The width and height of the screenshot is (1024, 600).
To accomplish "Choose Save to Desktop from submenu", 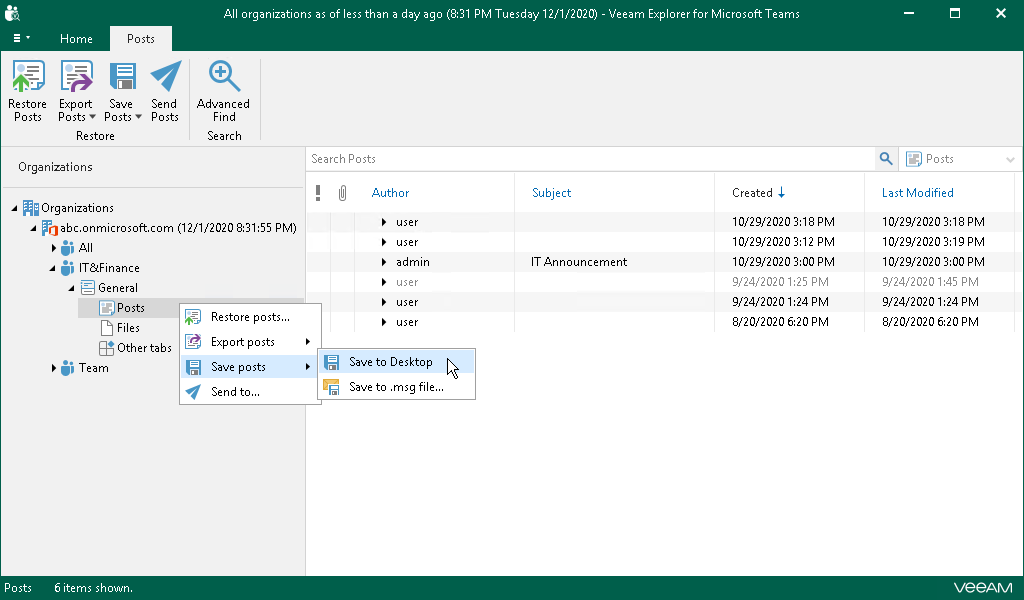I will (x=390, y=362).
